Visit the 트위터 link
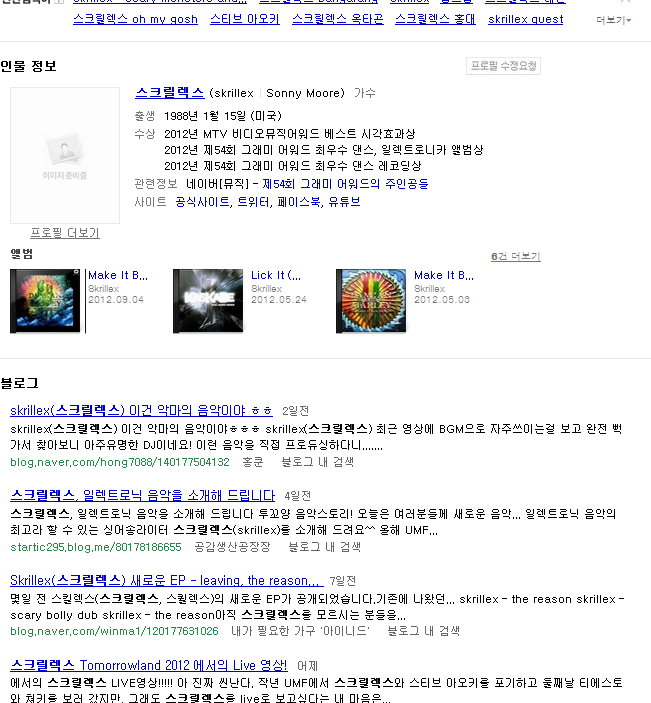Image resolution: width=651 pixels, height=703 pixels. click(253, 202)
